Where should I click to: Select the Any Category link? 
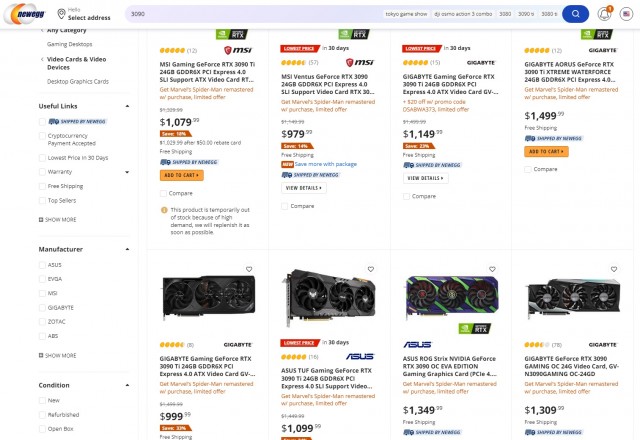click(x=67, y=31)
